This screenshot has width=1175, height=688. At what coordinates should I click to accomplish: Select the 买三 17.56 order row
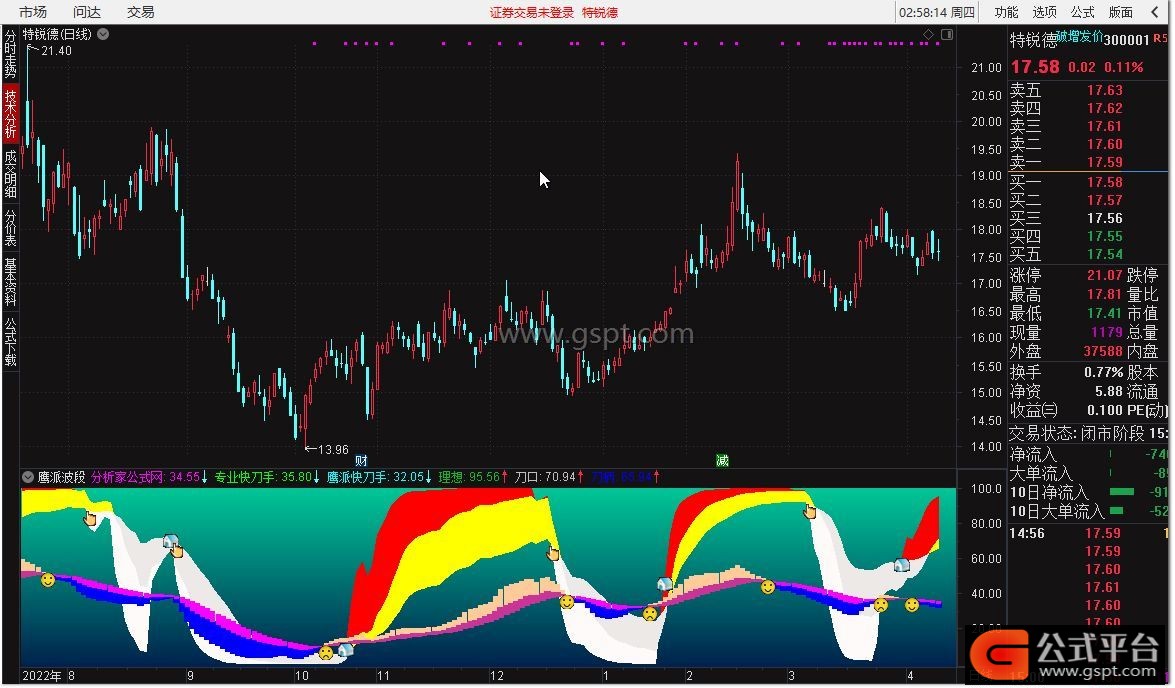(x=1088, y=218)
